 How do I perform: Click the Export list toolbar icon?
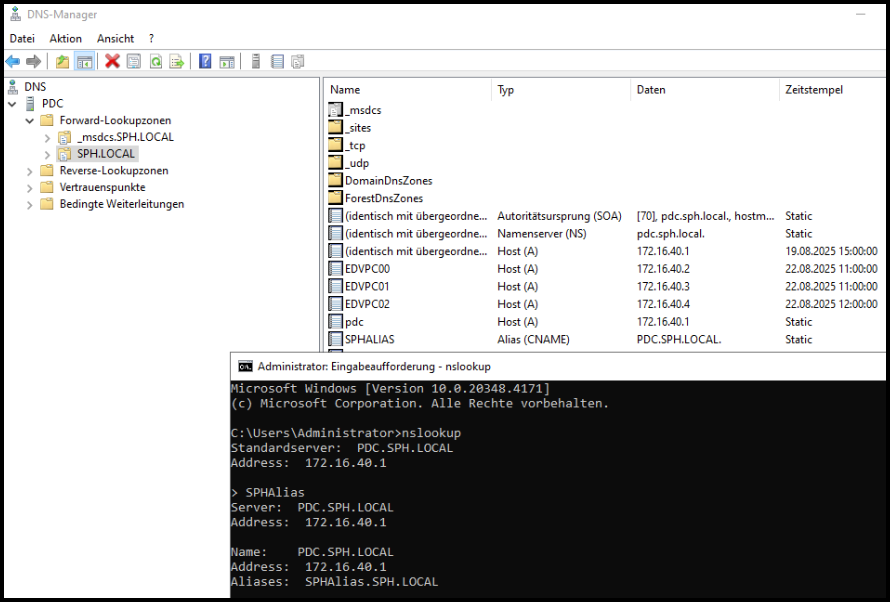[177, 62]
